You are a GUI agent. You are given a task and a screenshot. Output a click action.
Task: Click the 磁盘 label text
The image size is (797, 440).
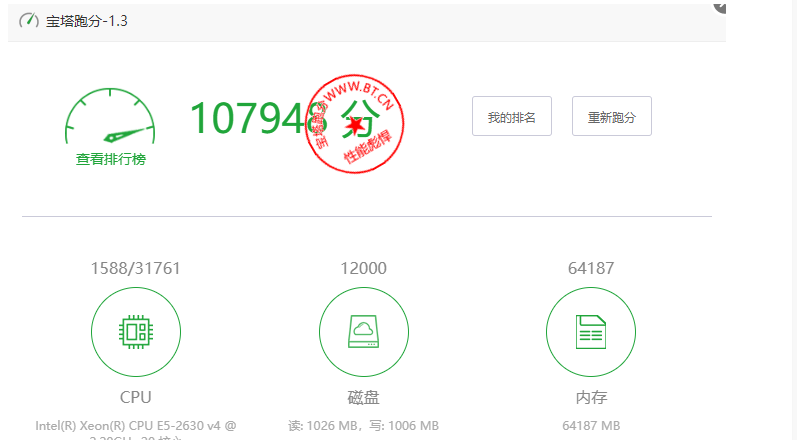(363, 397)
